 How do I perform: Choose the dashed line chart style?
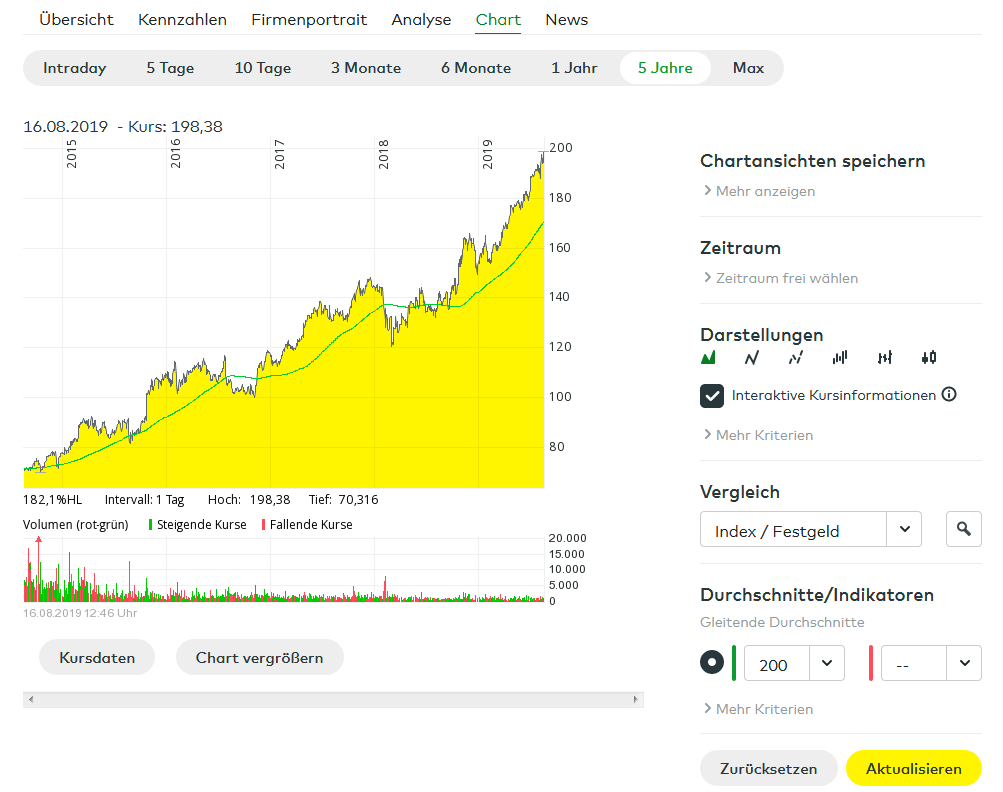796,358
